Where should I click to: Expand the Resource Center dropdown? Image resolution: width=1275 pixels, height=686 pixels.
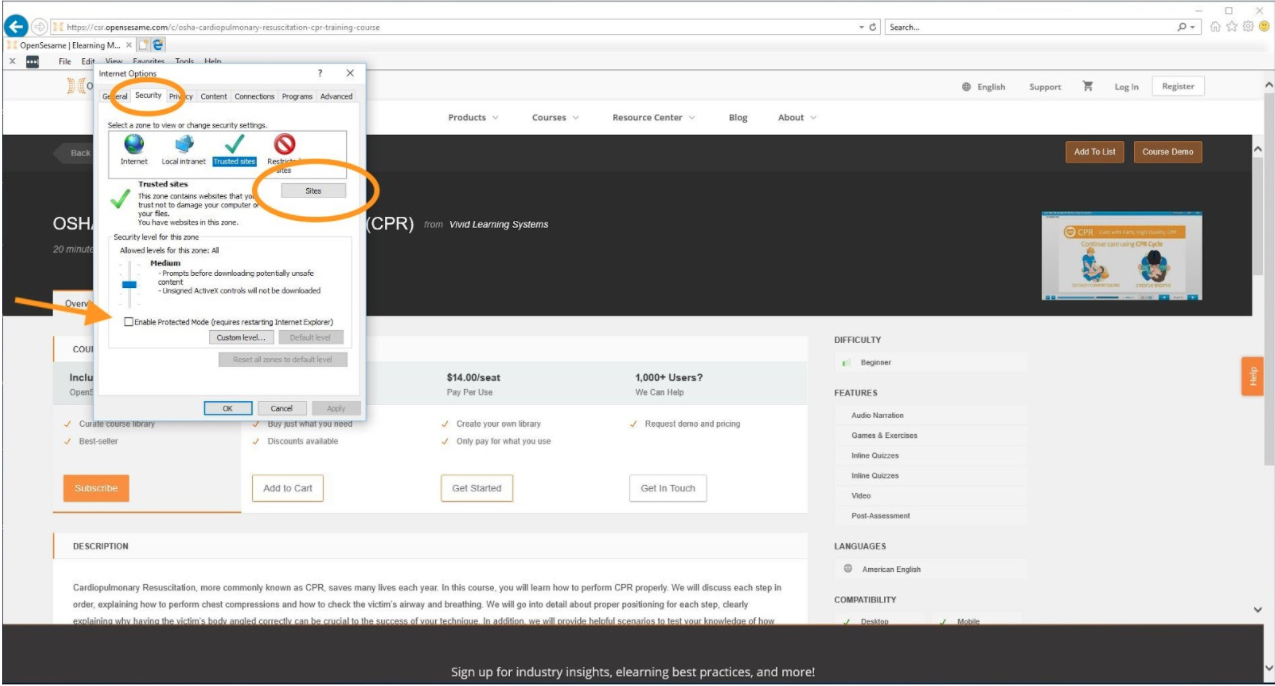tap(654, 118)
